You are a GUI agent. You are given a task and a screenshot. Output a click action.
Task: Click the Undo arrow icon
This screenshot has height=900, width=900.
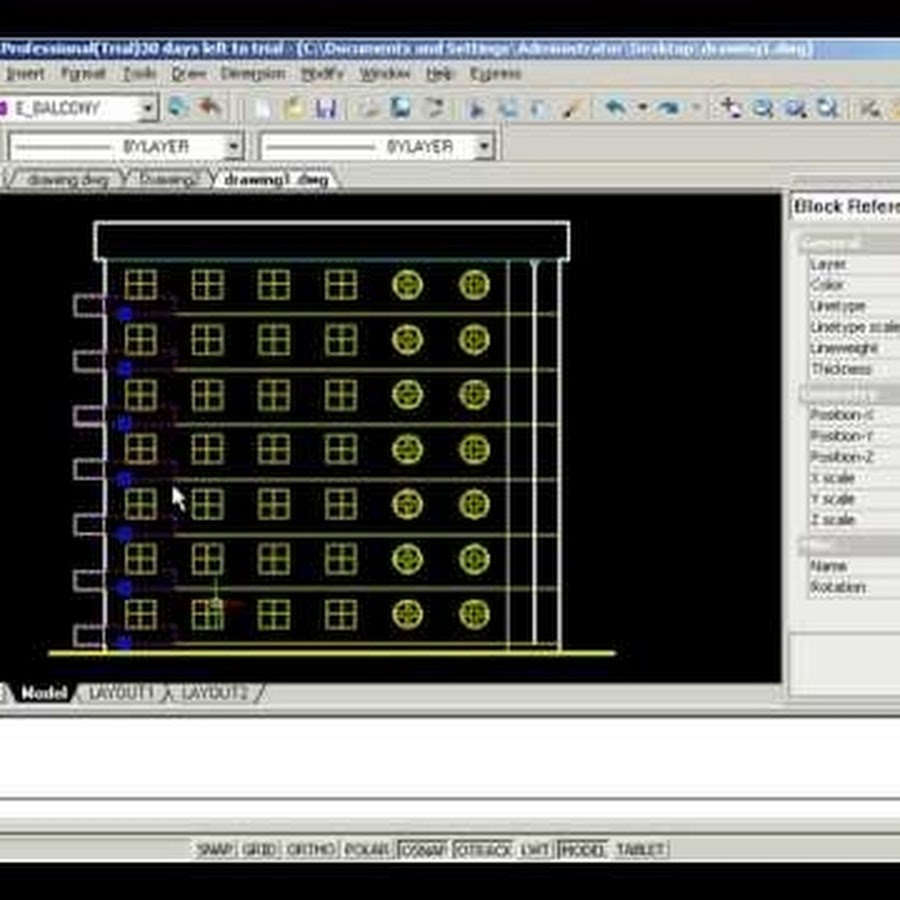tap(616, 109)
